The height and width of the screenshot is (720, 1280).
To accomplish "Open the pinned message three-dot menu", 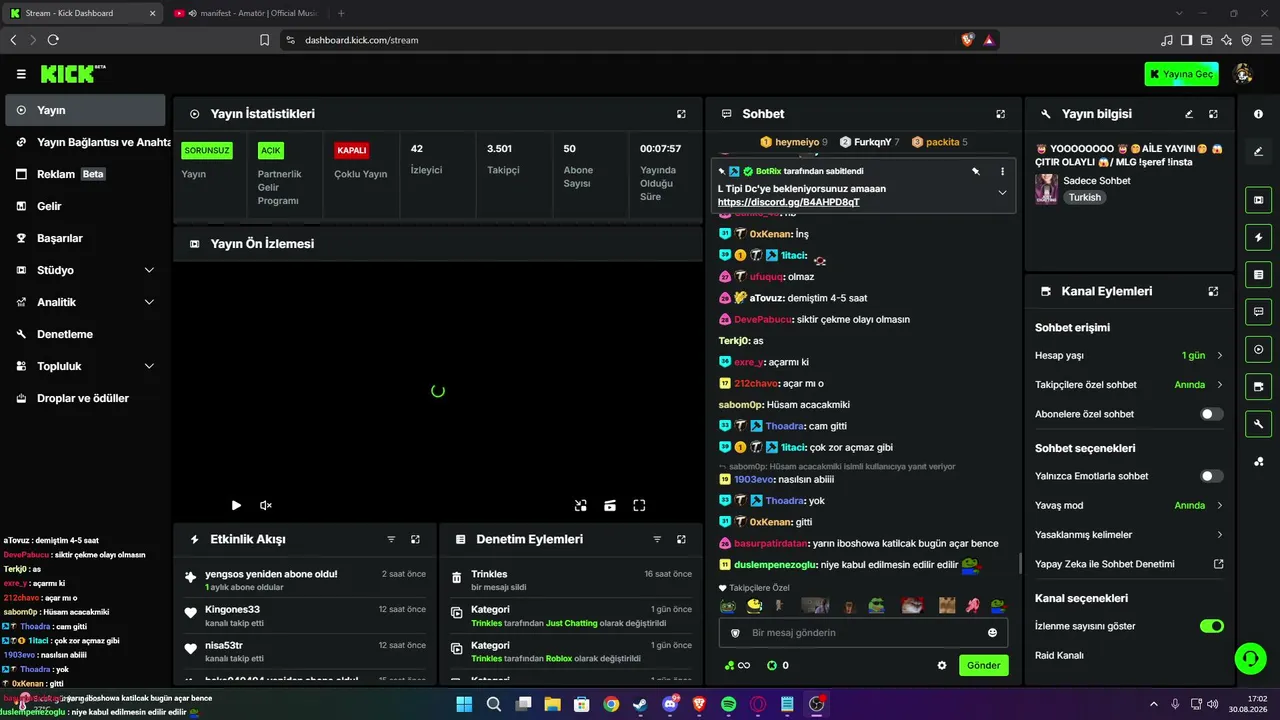I will [x=1002, y=171].
